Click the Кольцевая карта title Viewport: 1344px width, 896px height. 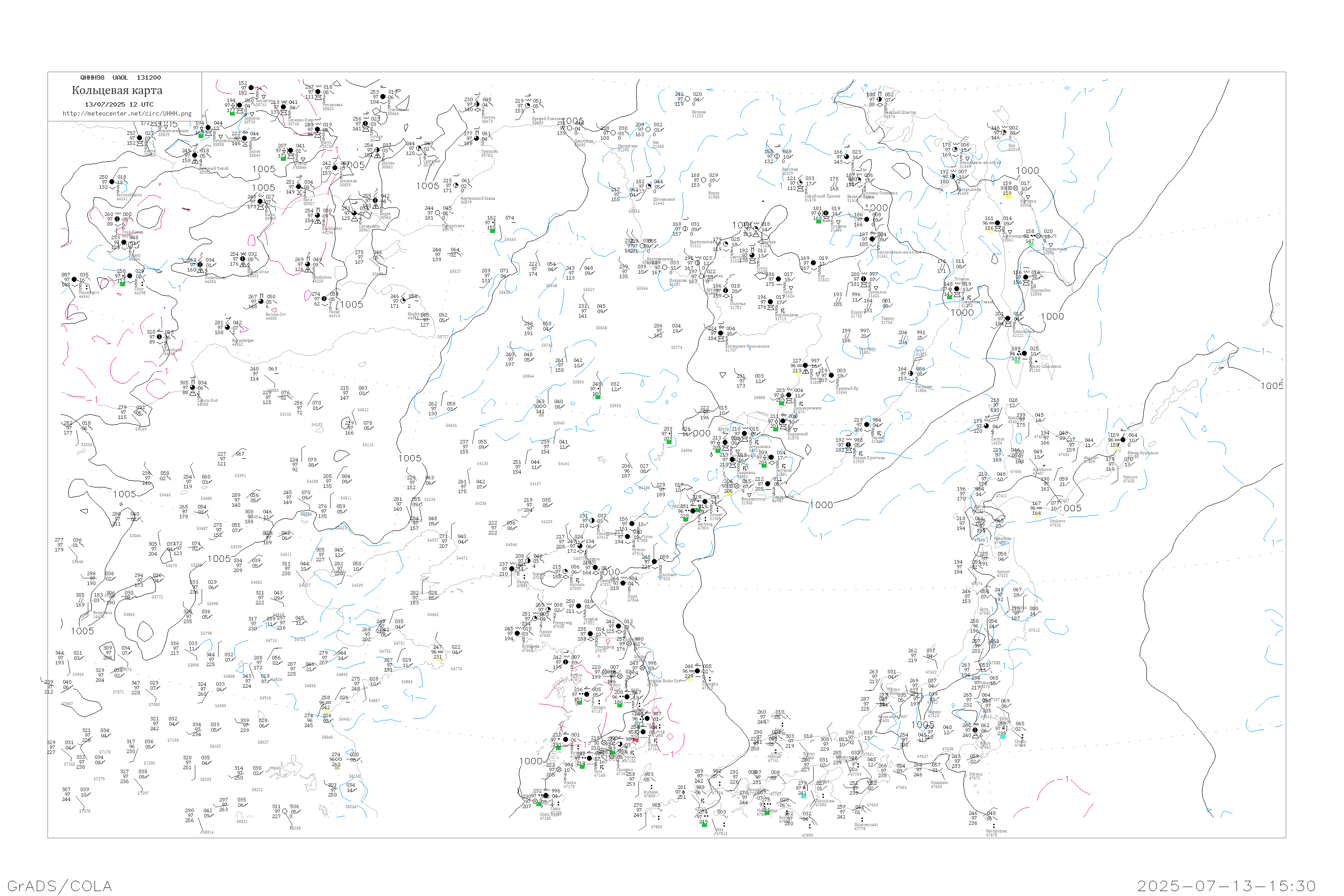pos(117,90)
